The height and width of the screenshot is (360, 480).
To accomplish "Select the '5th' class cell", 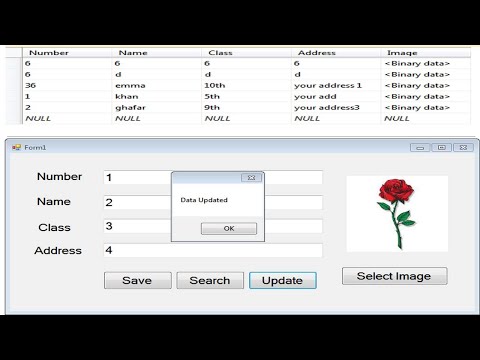I will tap(246, 96).
